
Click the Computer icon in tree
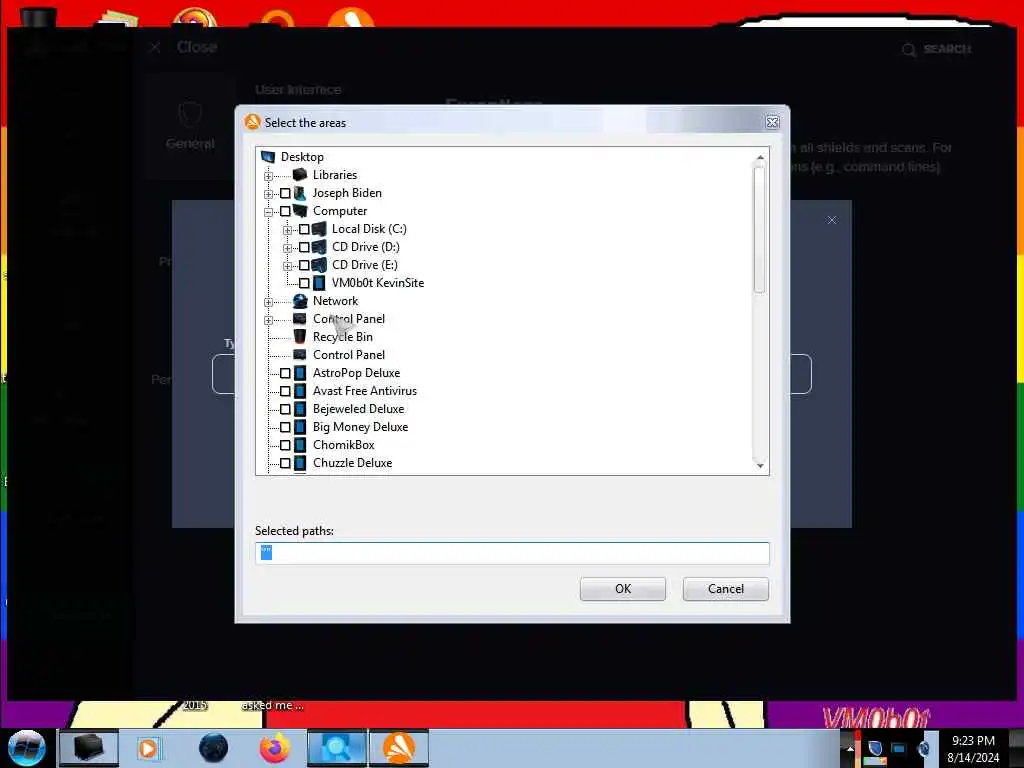[300, 211]
